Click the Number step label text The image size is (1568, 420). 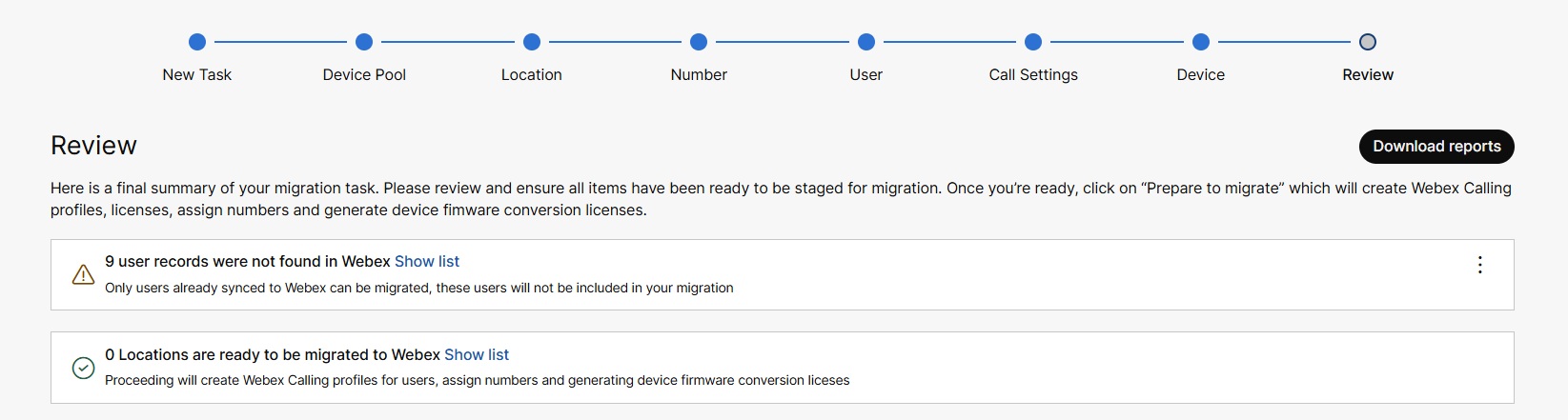(x=699, y=75)
